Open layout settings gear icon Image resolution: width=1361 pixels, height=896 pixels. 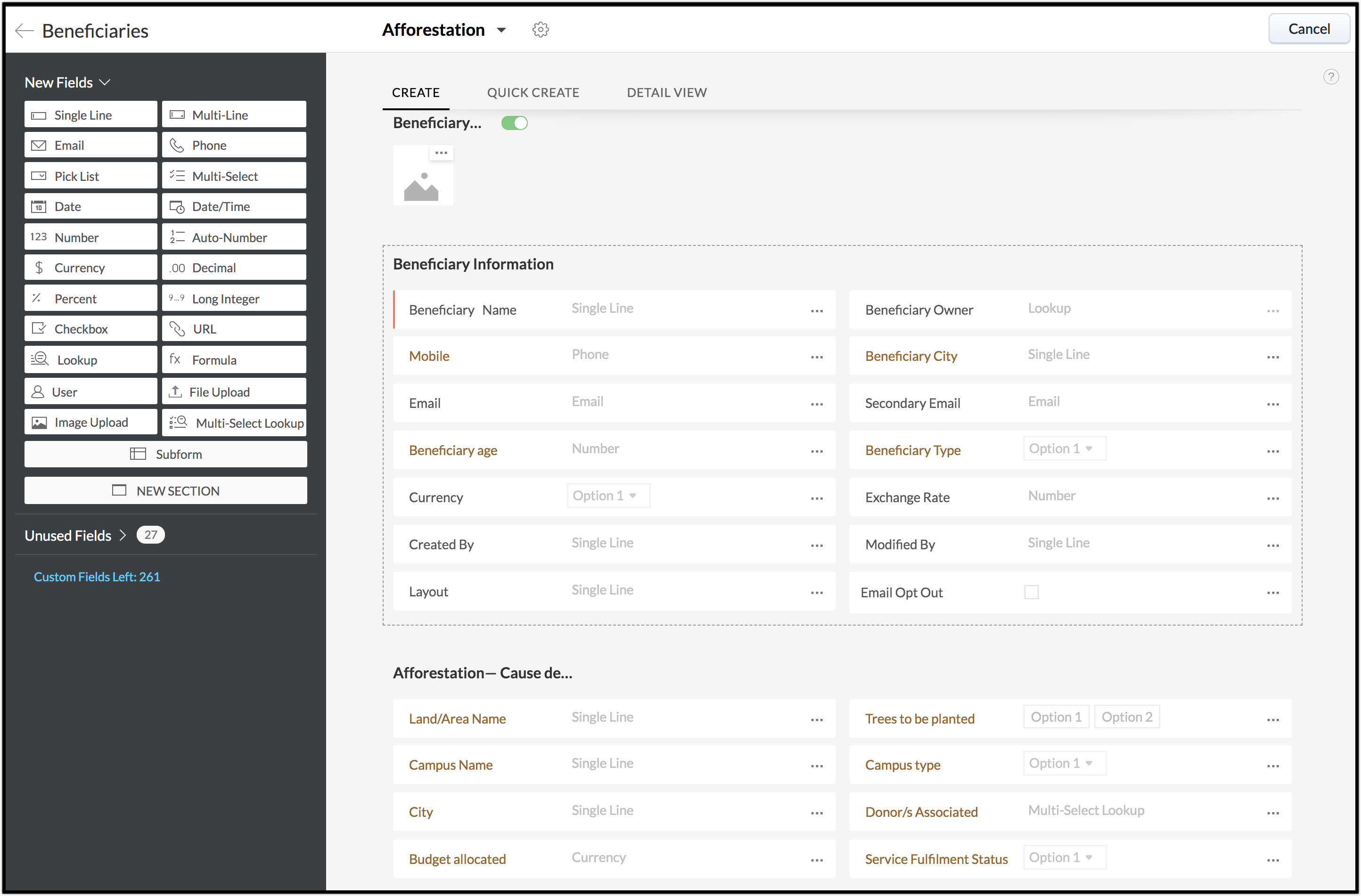click(540, 30)
